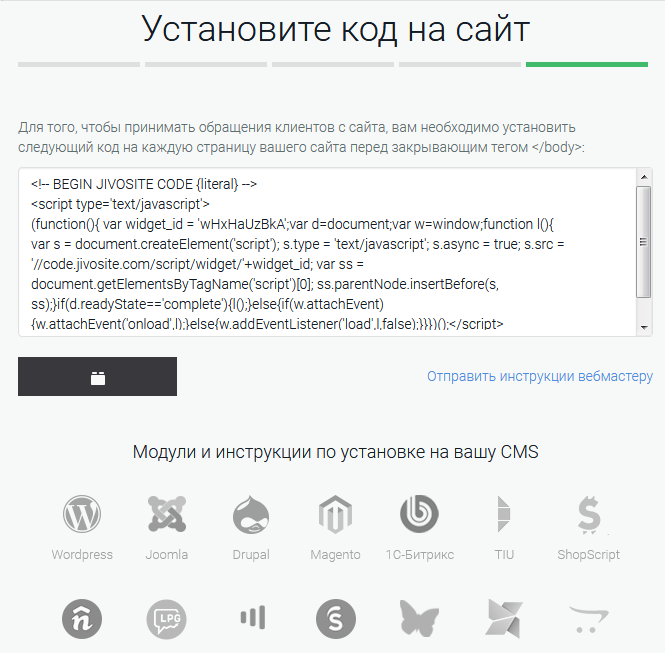Image resolution: width=665 pixels, height=653 pixels.
Task: Select the pinwheel CMS icon
Action: [x=504, y=619]
